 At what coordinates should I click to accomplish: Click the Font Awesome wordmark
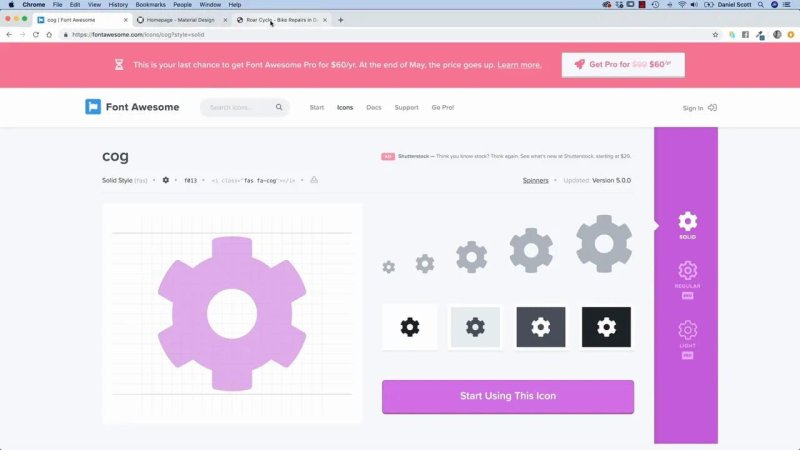pyautogui.click(x=142, y=107)
